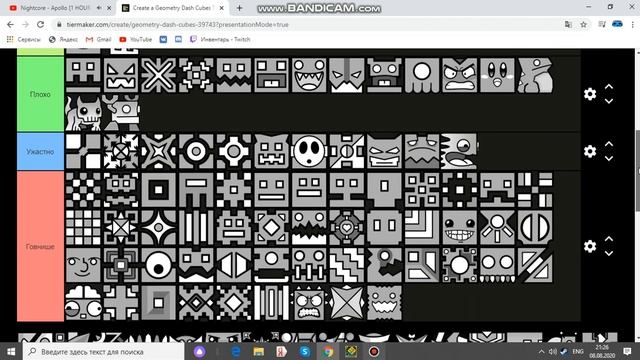
Task: Pick the single-circle octopus cube in Плохо row
Action: point(422,75)
